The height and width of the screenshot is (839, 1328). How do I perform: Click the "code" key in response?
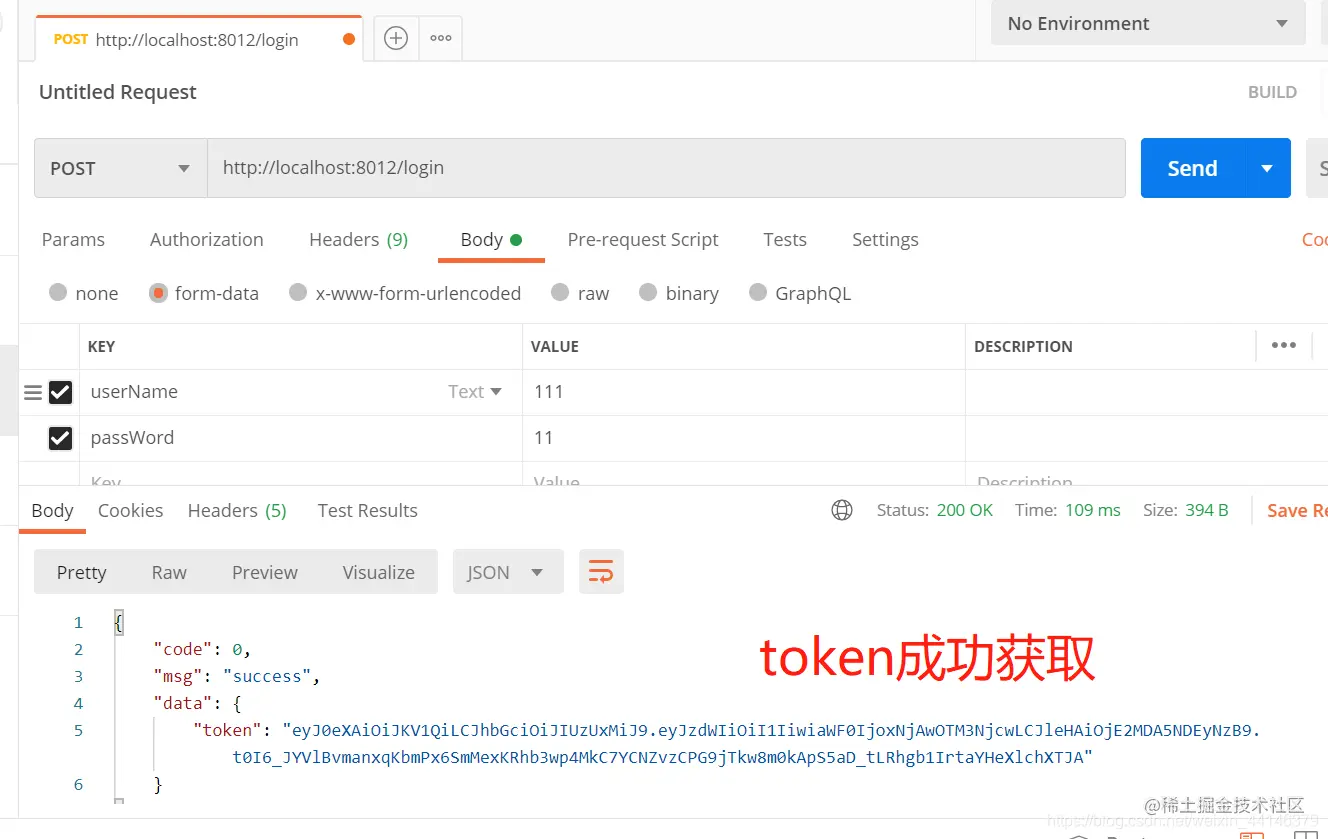coord(183,649)
